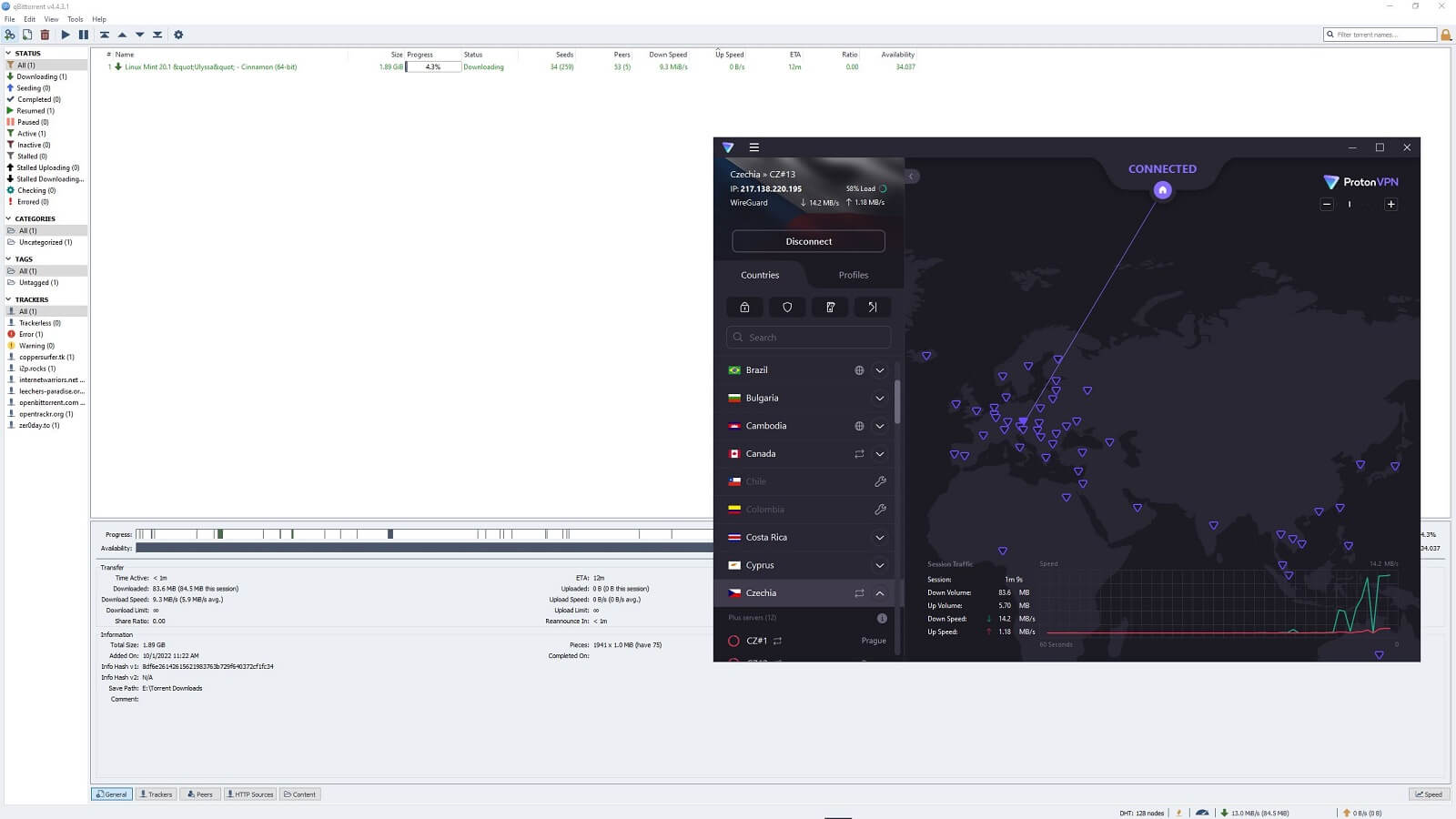Open Edit menu

[x=30, y=19]
